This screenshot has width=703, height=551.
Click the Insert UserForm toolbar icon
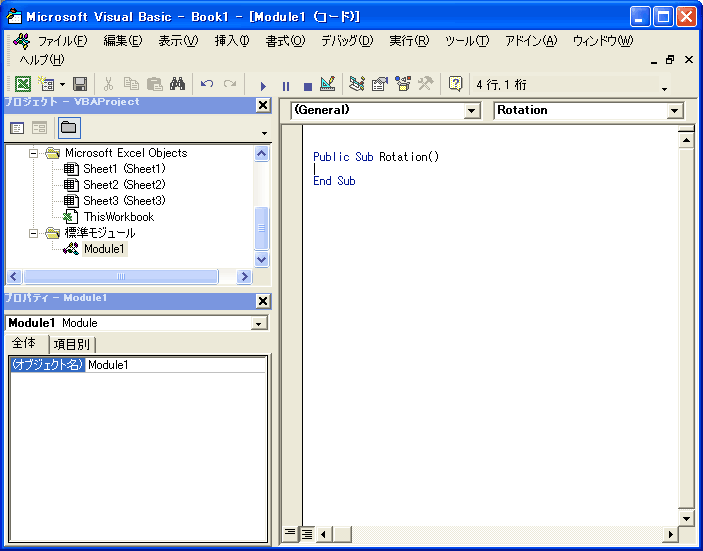tap(47, 84)
